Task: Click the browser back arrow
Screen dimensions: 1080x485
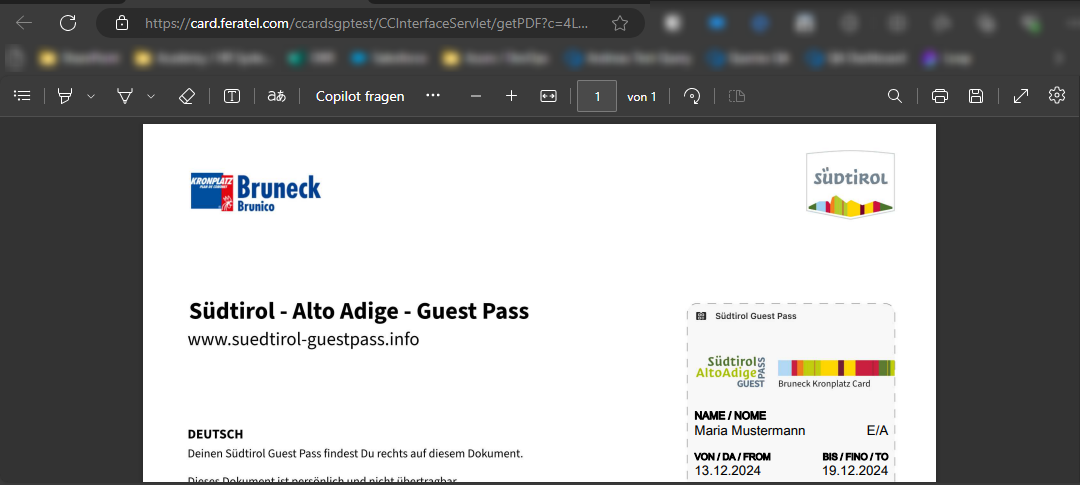Action: (x=24, y=23)
